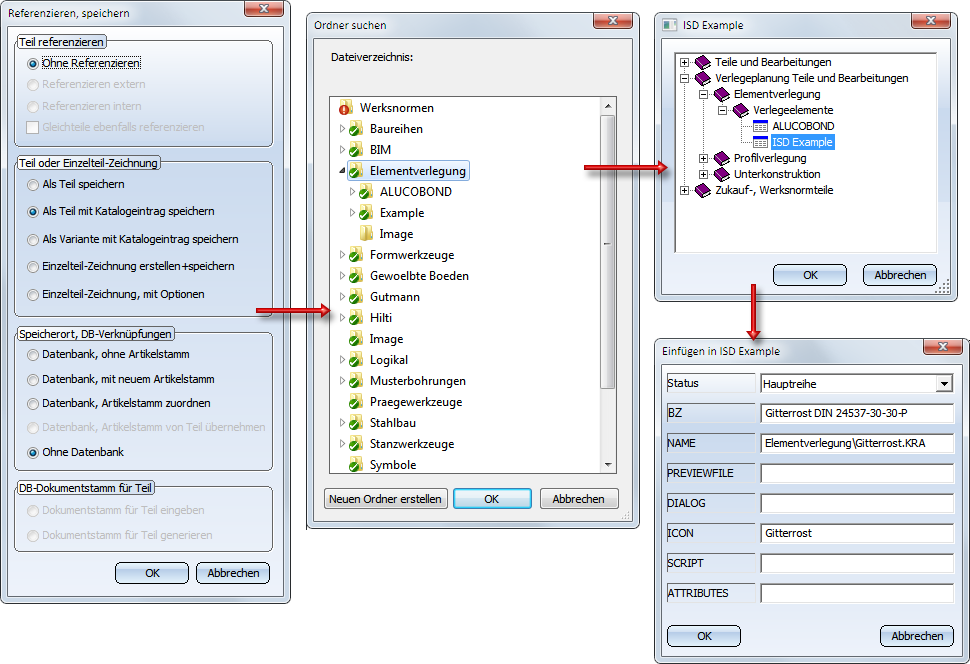Expand the Profilverlegung node
The image size is (970, 664).
click(703, 158)
